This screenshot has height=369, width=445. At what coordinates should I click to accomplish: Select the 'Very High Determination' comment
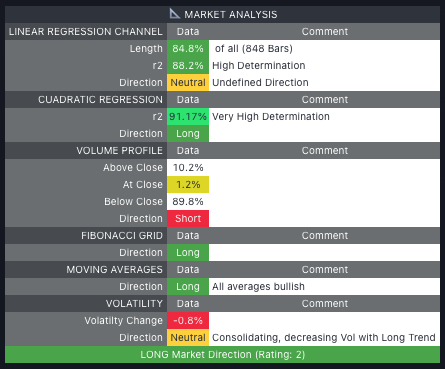(271, 117)
